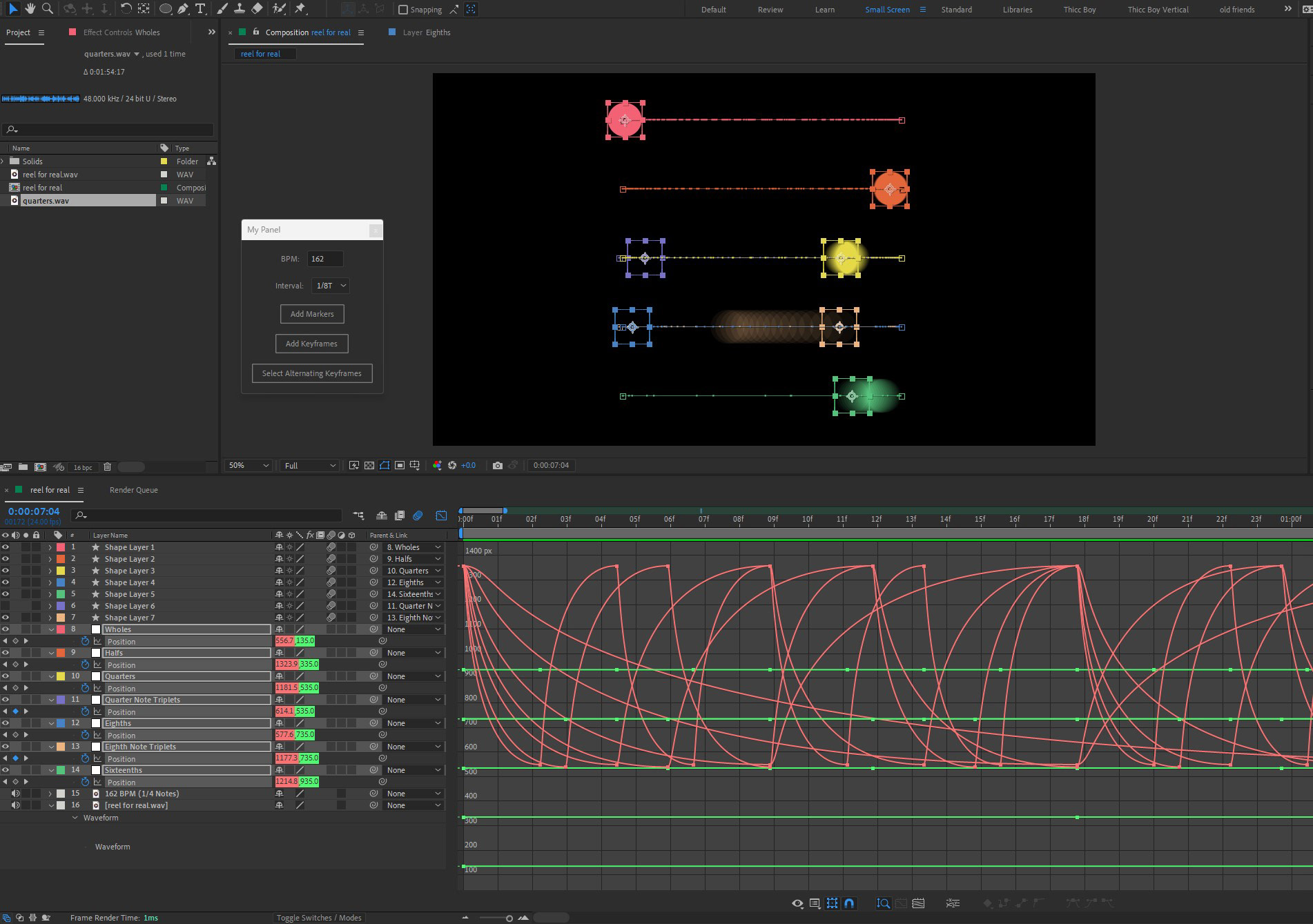Expand Shape Layer 1 properties
The height and width of the screenshot is (924, 1313).
tap(50, 547)
